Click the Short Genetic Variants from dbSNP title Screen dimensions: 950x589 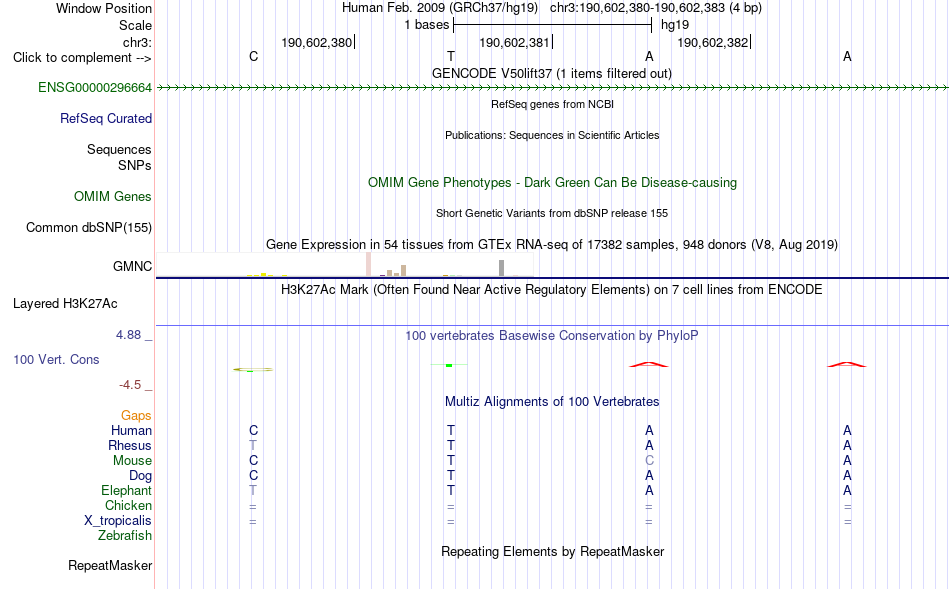point(552,213)
